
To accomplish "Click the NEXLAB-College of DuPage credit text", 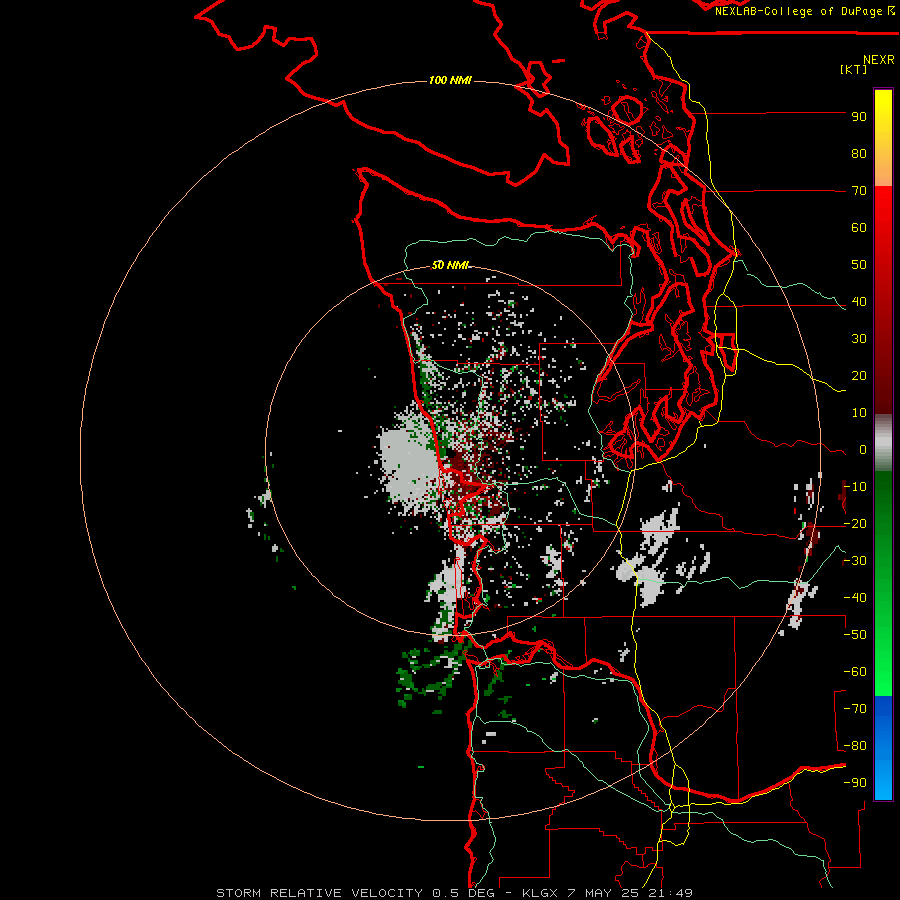I will 804,11.
